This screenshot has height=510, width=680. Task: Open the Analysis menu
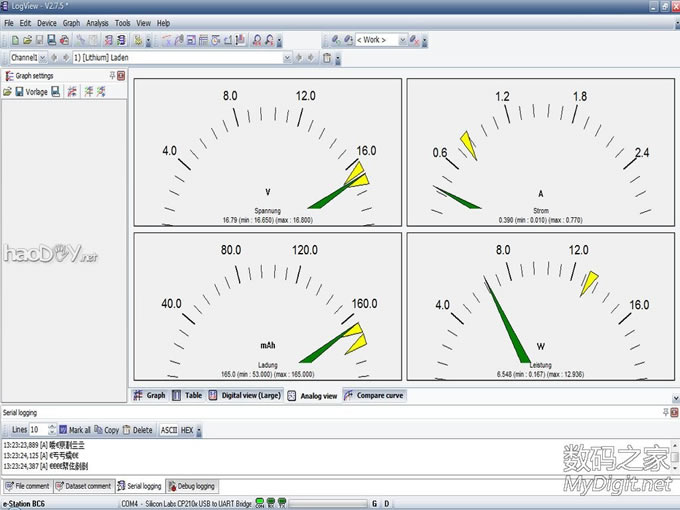coord(97,22)
